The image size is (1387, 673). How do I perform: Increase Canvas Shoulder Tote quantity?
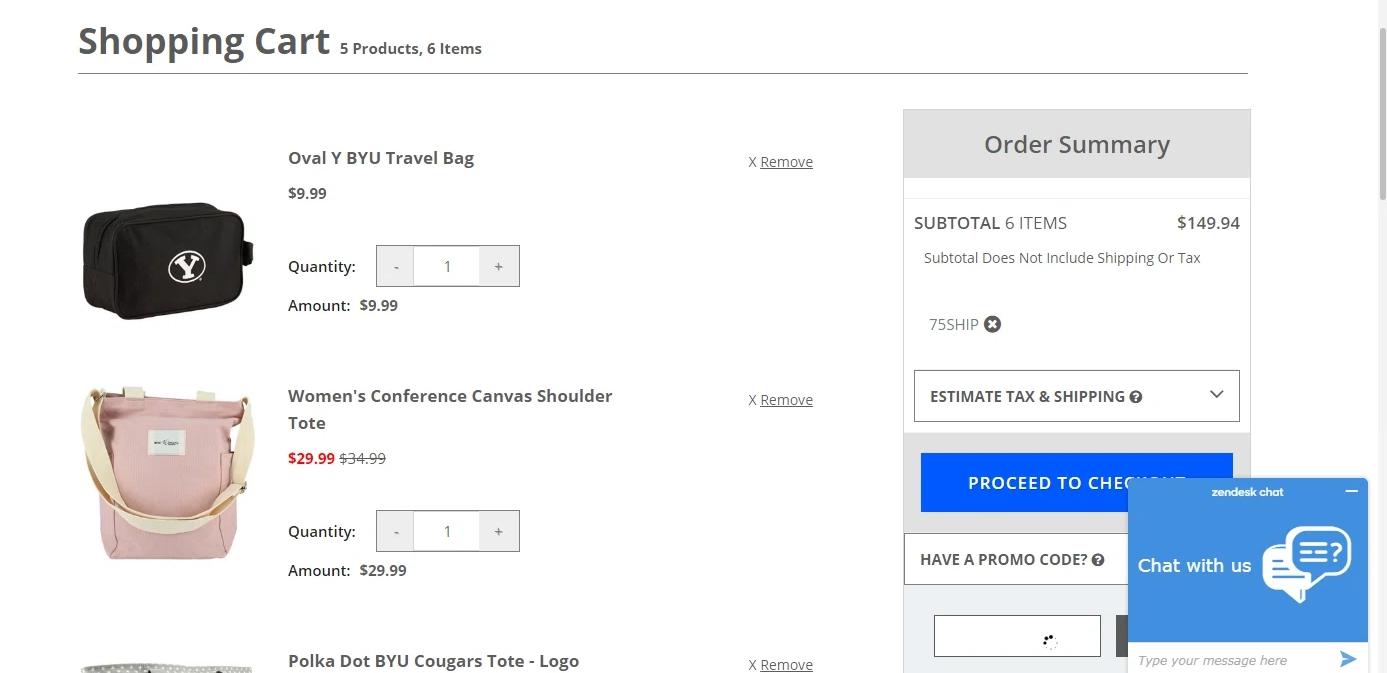498,531
